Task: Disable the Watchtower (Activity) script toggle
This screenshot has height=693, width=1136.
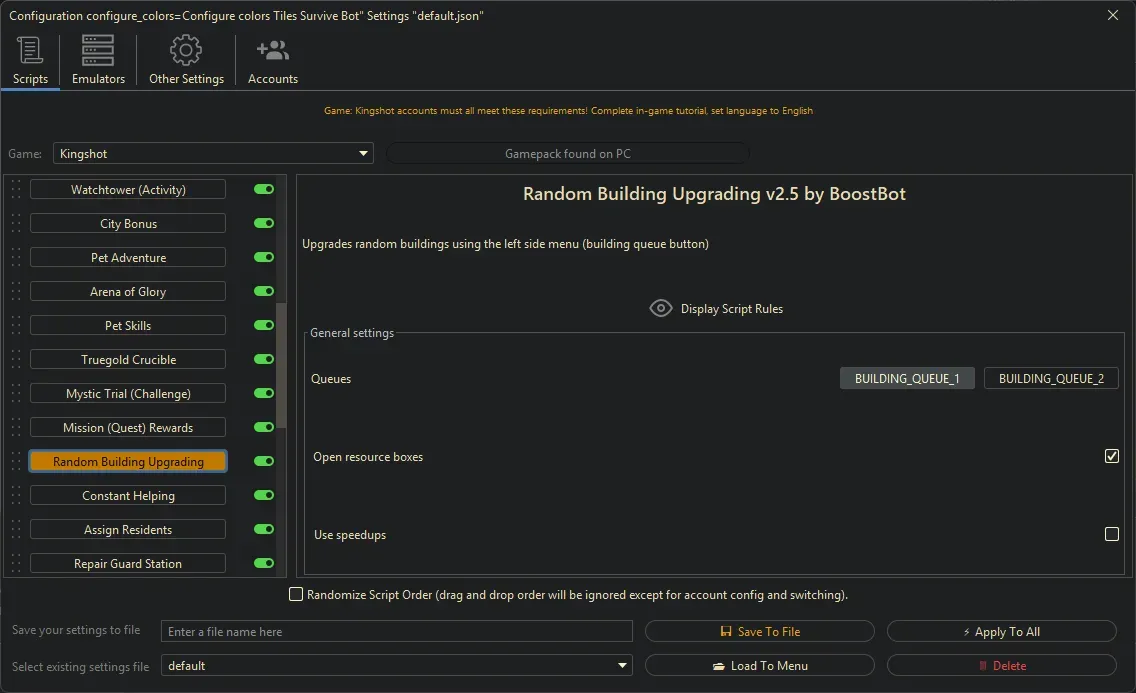Action: (264, 190)
